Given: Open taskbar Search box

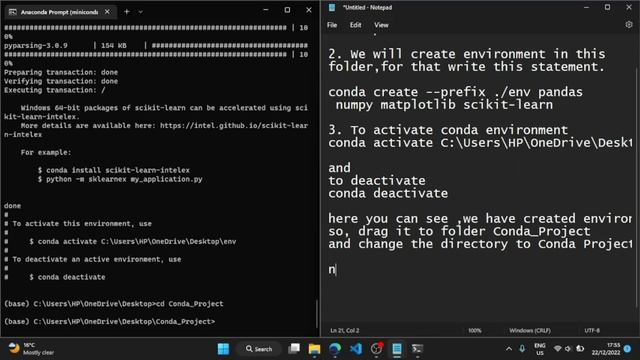Looking at the screenshot, I should coord(259,349).
